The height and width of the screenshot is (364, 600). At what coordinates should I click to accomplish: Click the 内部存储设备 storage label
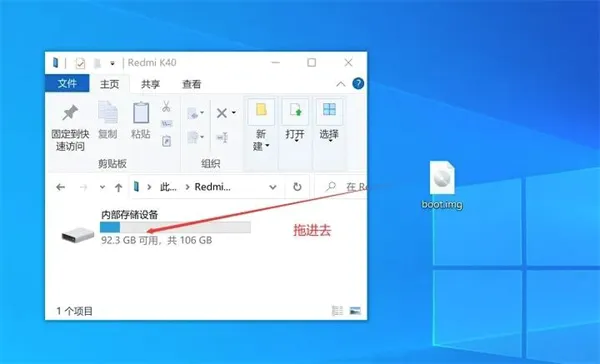[x=130, y=214]
